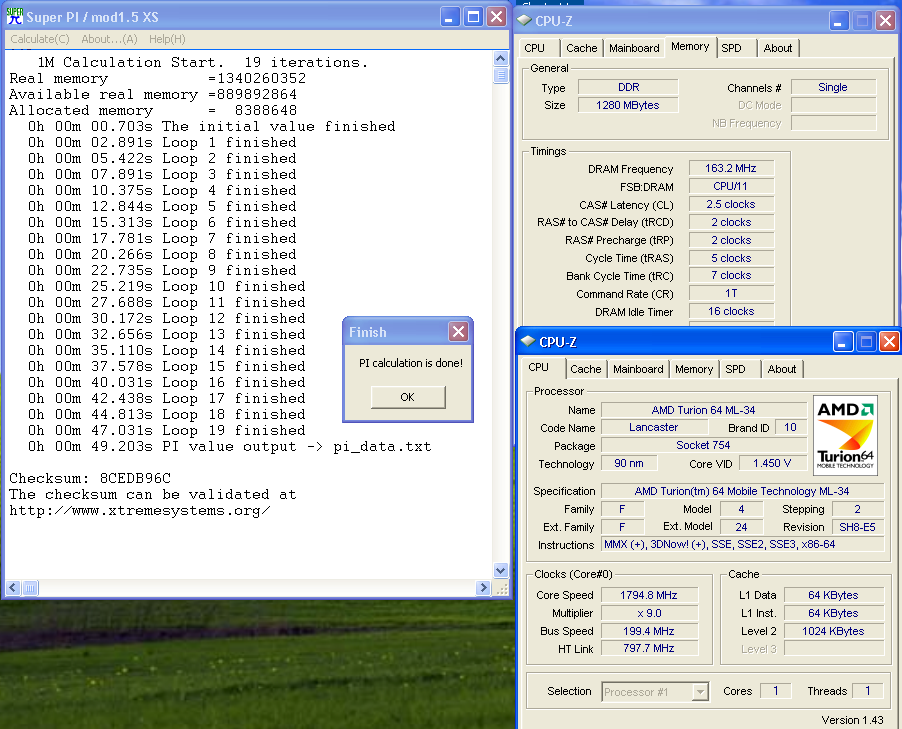Switch to Mainboard tab in upper CPU-Z window

coord(634,48)
